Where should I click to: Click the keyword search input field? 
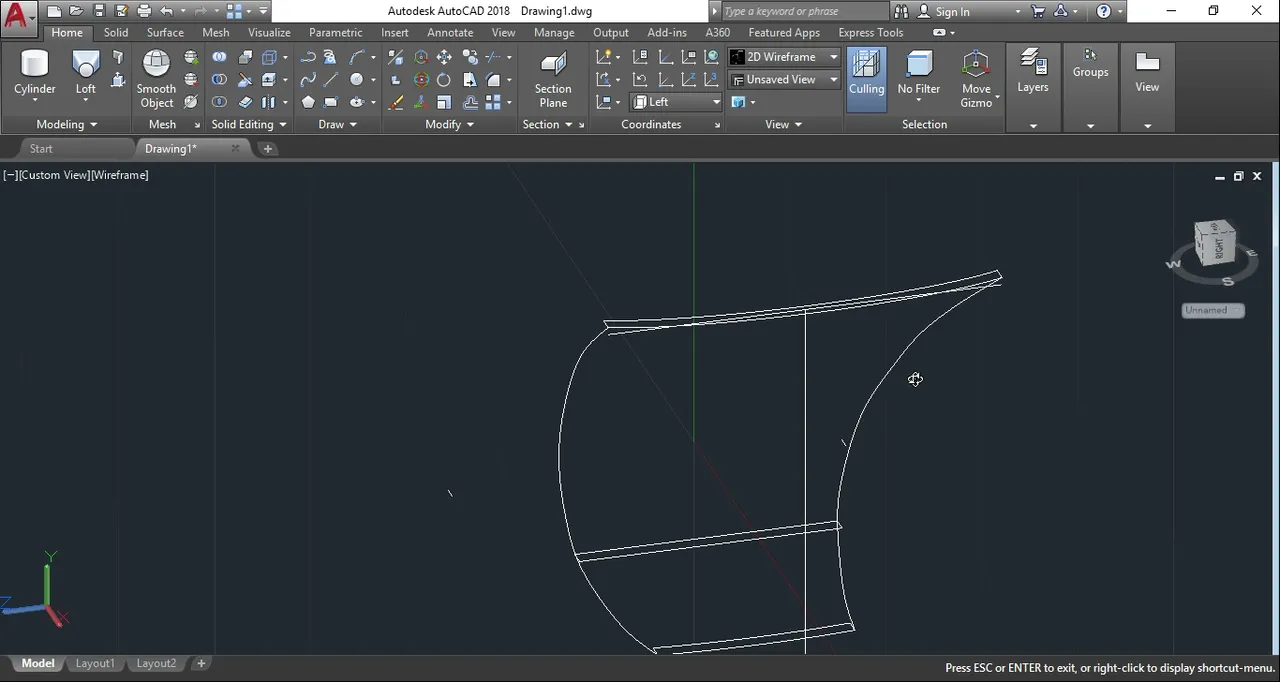(x=804, y=11)
